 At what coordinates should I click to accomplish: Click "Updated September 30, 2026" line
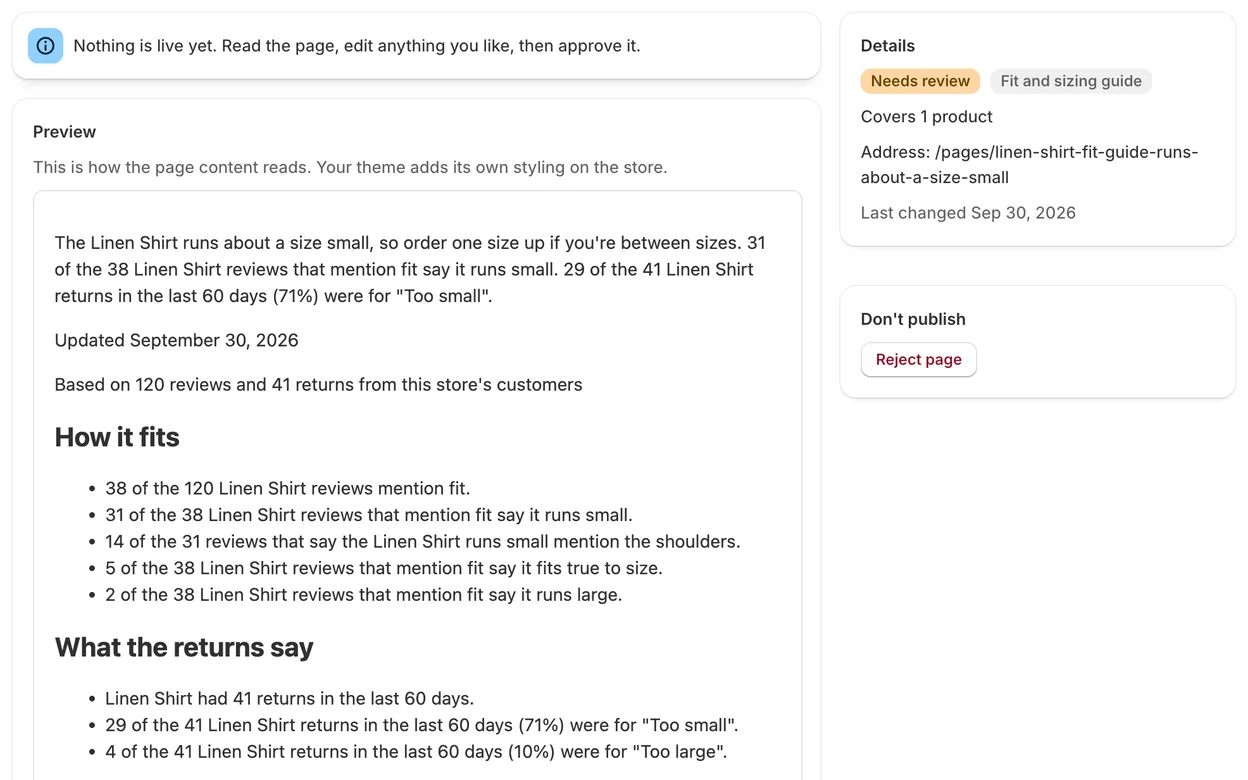coord(176,340)
